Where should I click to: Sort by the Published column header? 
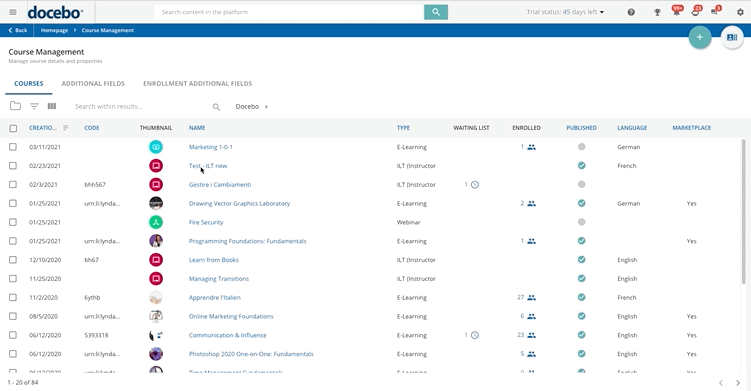pos(581,128)
